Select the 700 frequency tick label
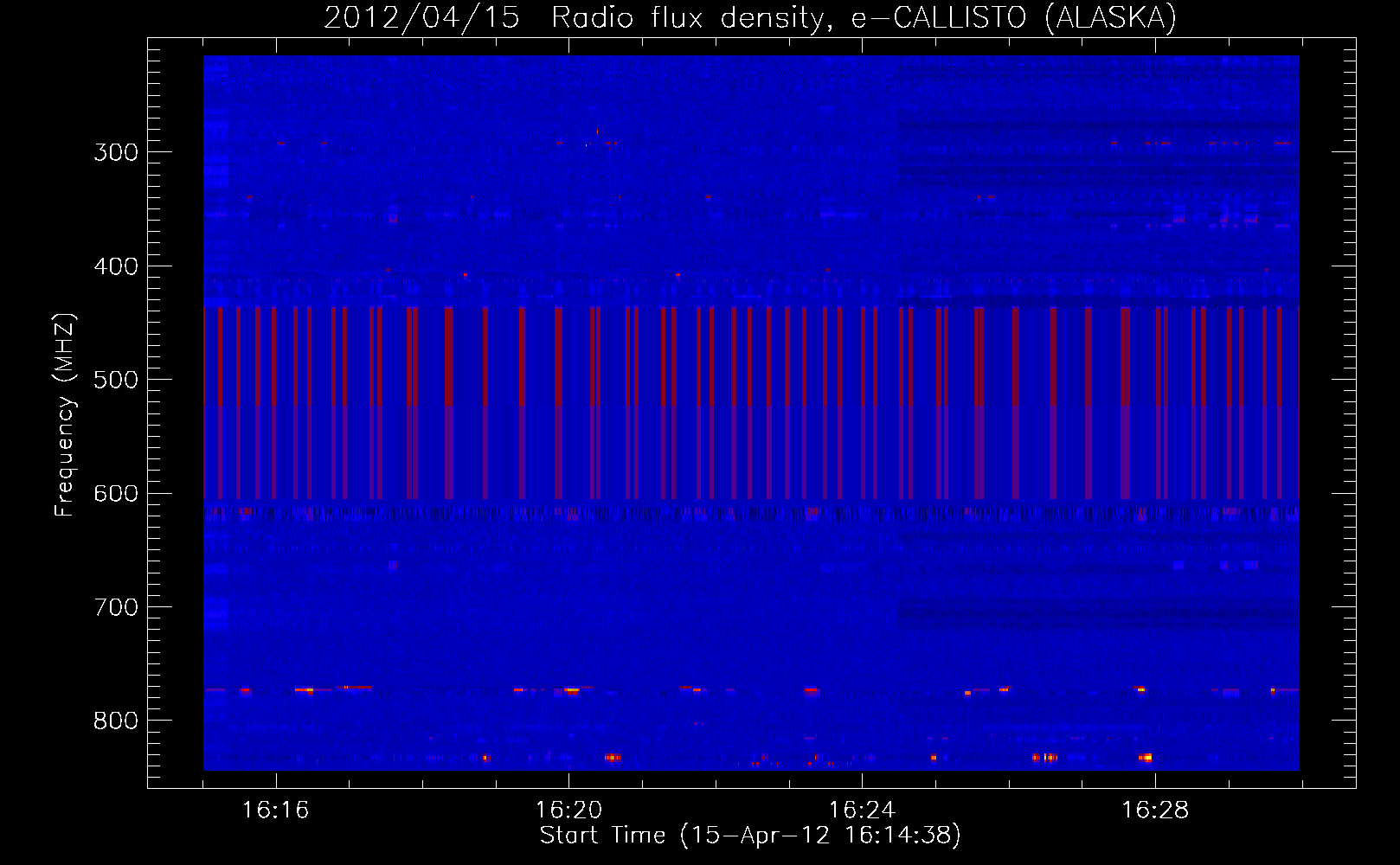Image resolution: width=1400 pixels, height=865 pixels. 116,607
